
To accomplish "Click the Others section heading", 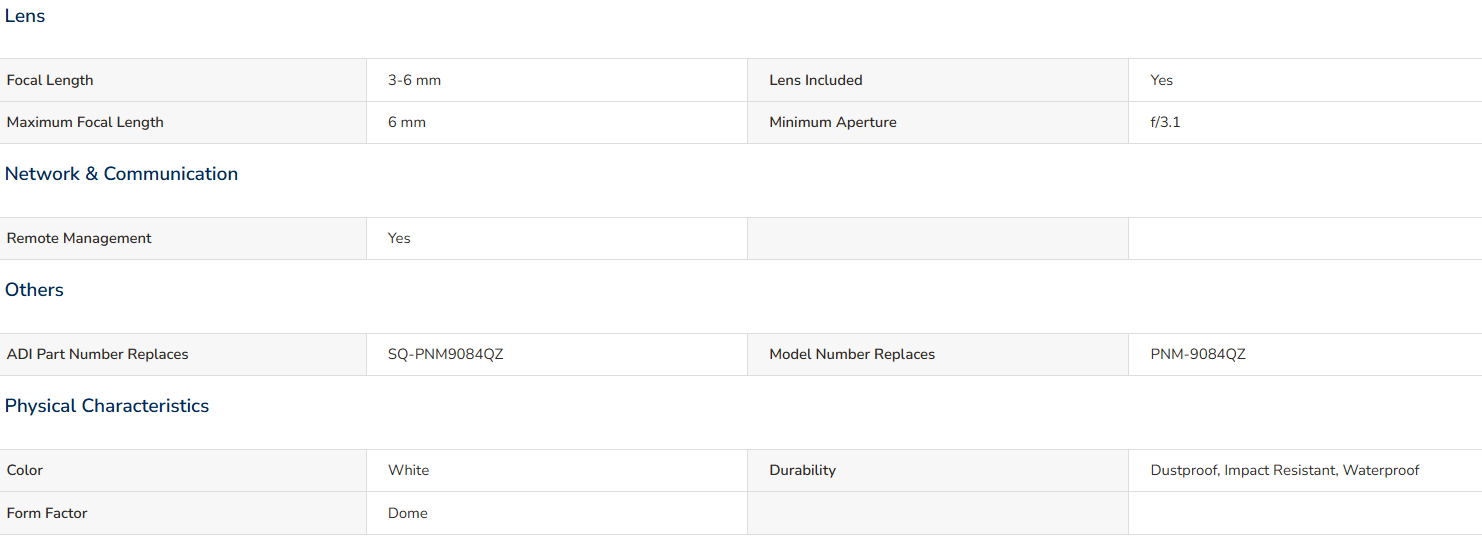I will point(34,290).
